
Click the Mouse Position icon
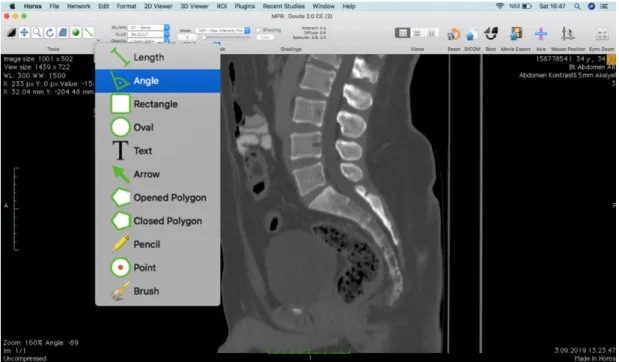click(568, 34)
